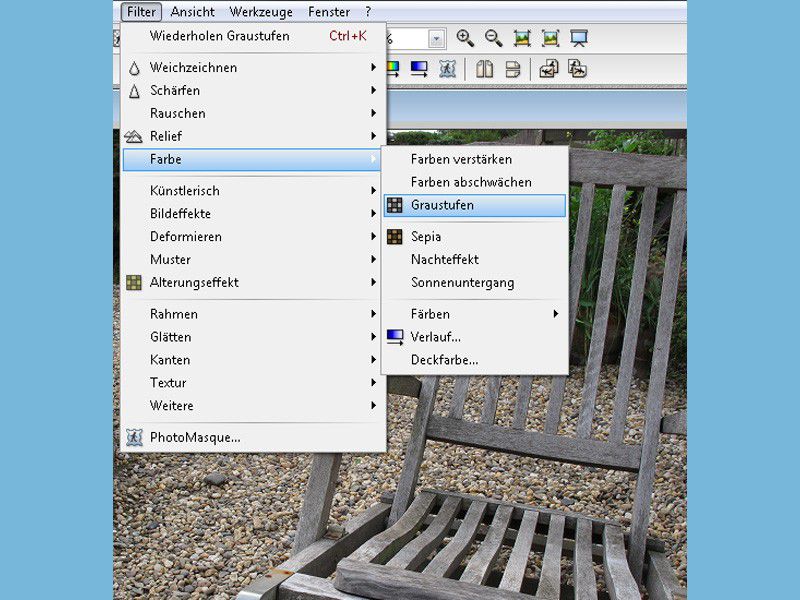Image resolution: width=800 pixels, height=600 pixels.
Task: Expand the Textur submenu arrow
Action: (x=373, y=383)
